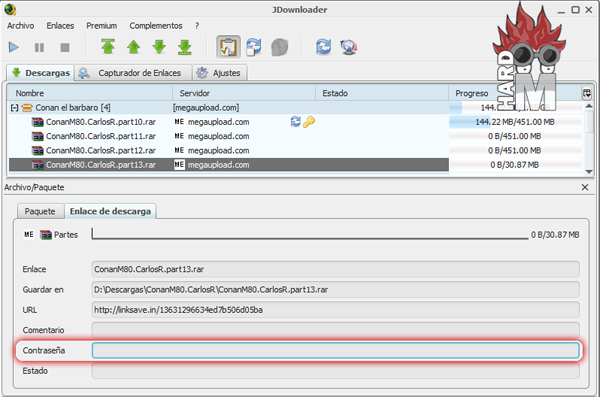Click the 144.22 MB/451.00 MB progress bar

(x=515, y=122)
